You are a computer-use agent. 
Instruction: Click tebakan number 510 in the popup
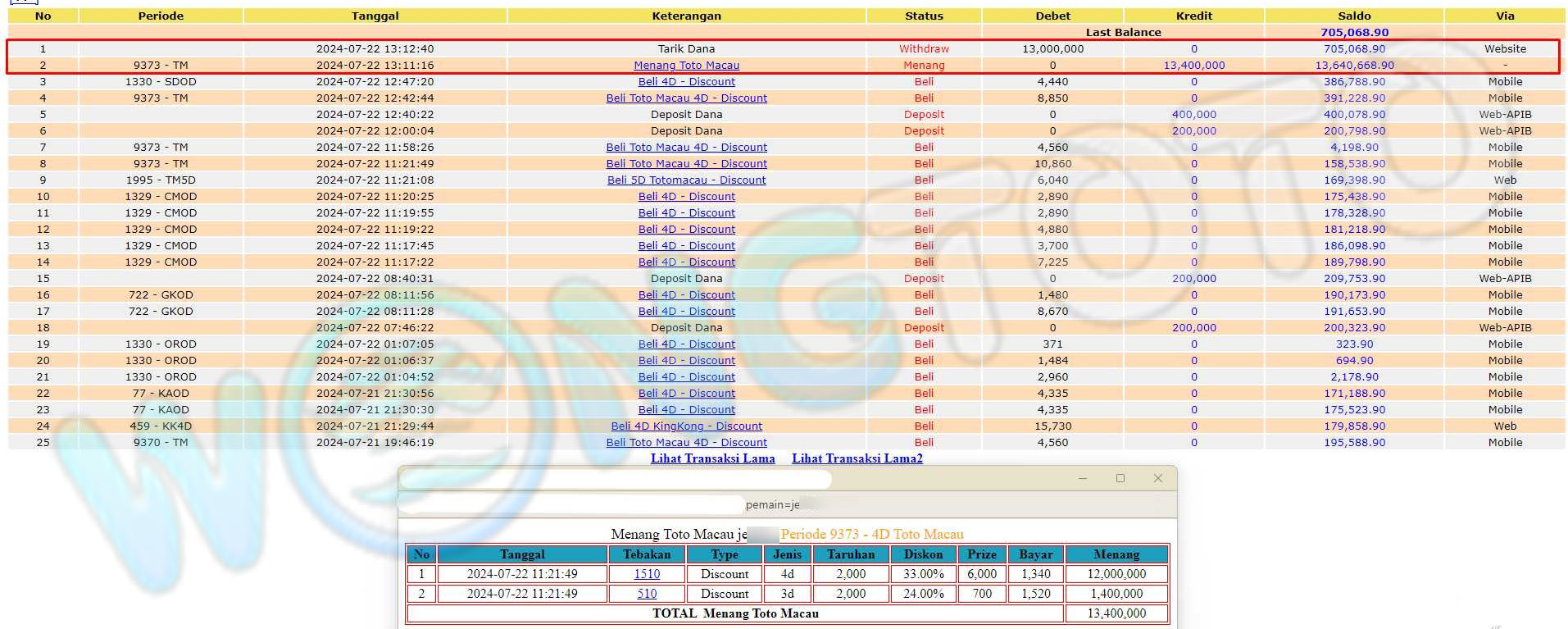coord(647,594)
